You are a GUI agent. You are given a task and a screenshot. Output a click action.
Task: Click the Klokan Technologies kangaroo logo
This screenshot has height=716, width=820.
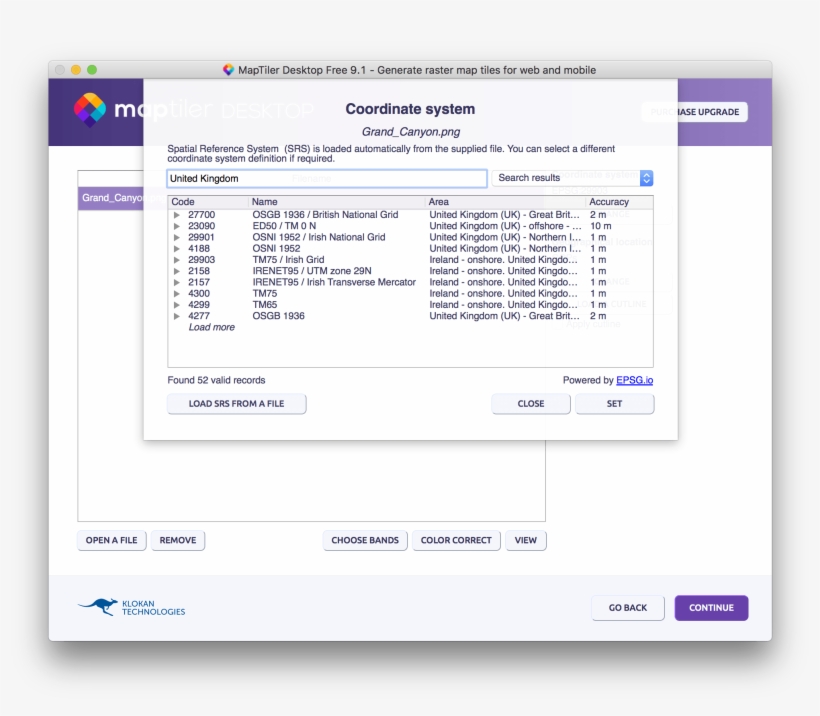(x=98, y=607)
